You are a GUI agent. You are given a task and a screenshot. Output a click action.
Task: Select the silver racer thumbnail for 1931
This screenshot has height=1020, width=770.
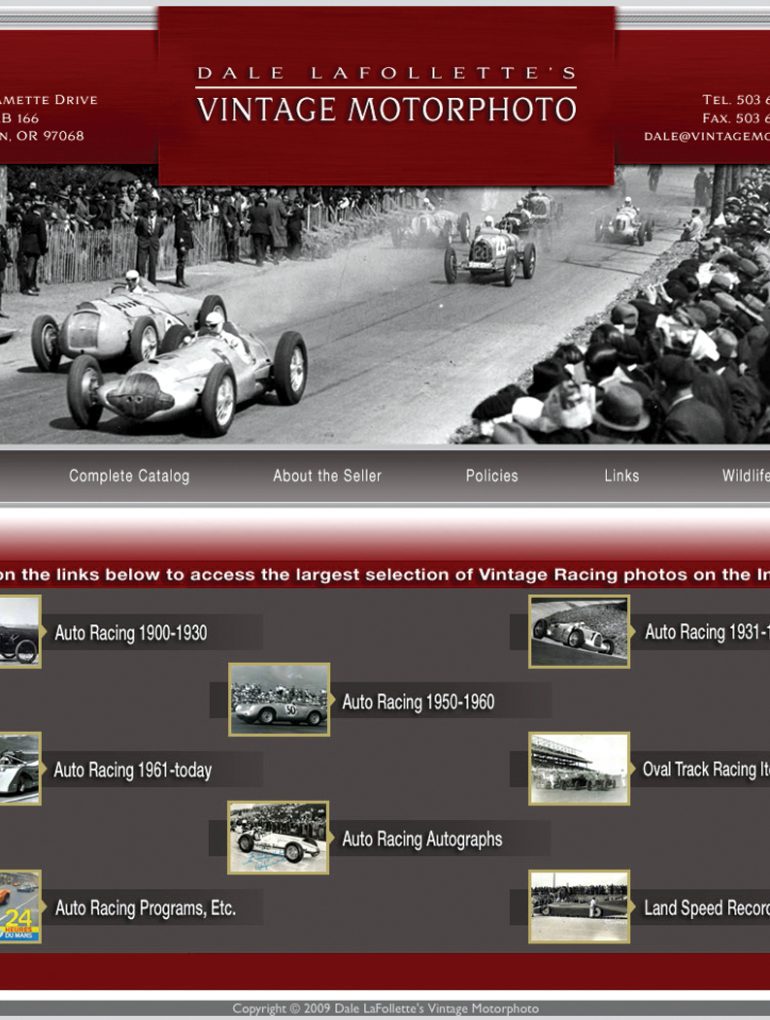click(579, 632)
